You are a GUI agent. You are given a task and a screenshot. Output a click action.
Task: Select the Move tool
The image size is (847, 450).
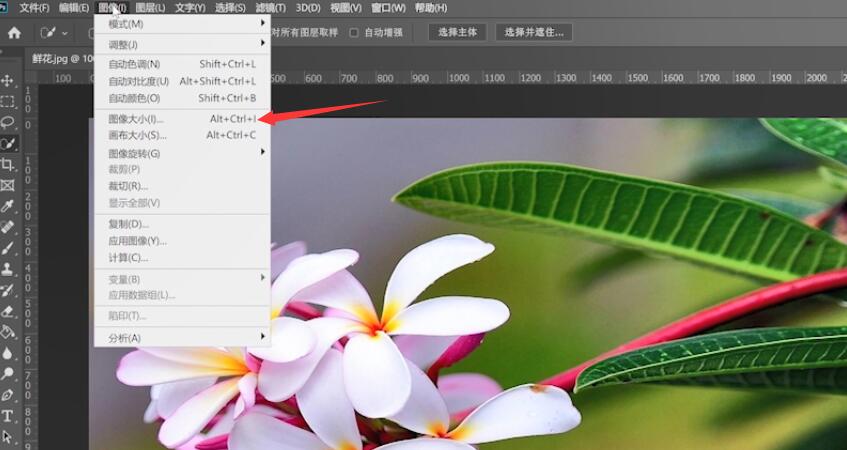click(x=7, y=81)
